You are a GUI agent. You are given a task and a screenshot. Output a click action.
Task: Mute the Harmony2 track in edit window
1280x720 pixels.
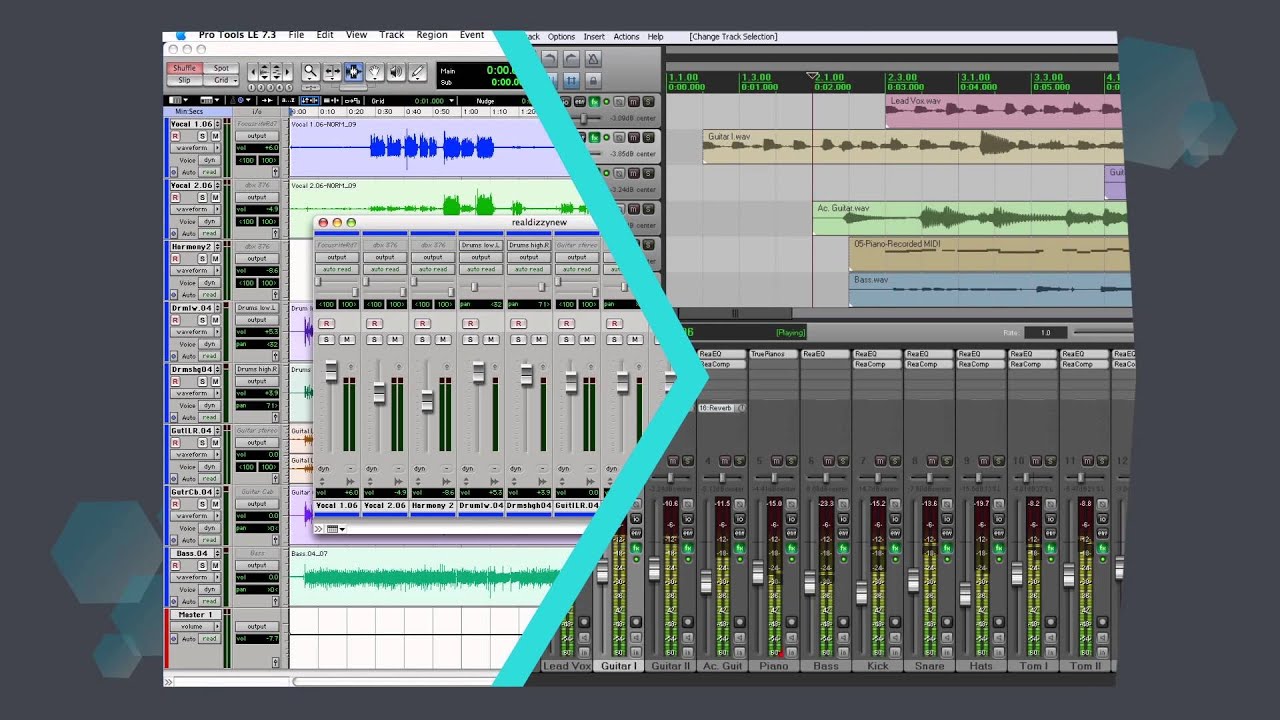tap(215, 258)
